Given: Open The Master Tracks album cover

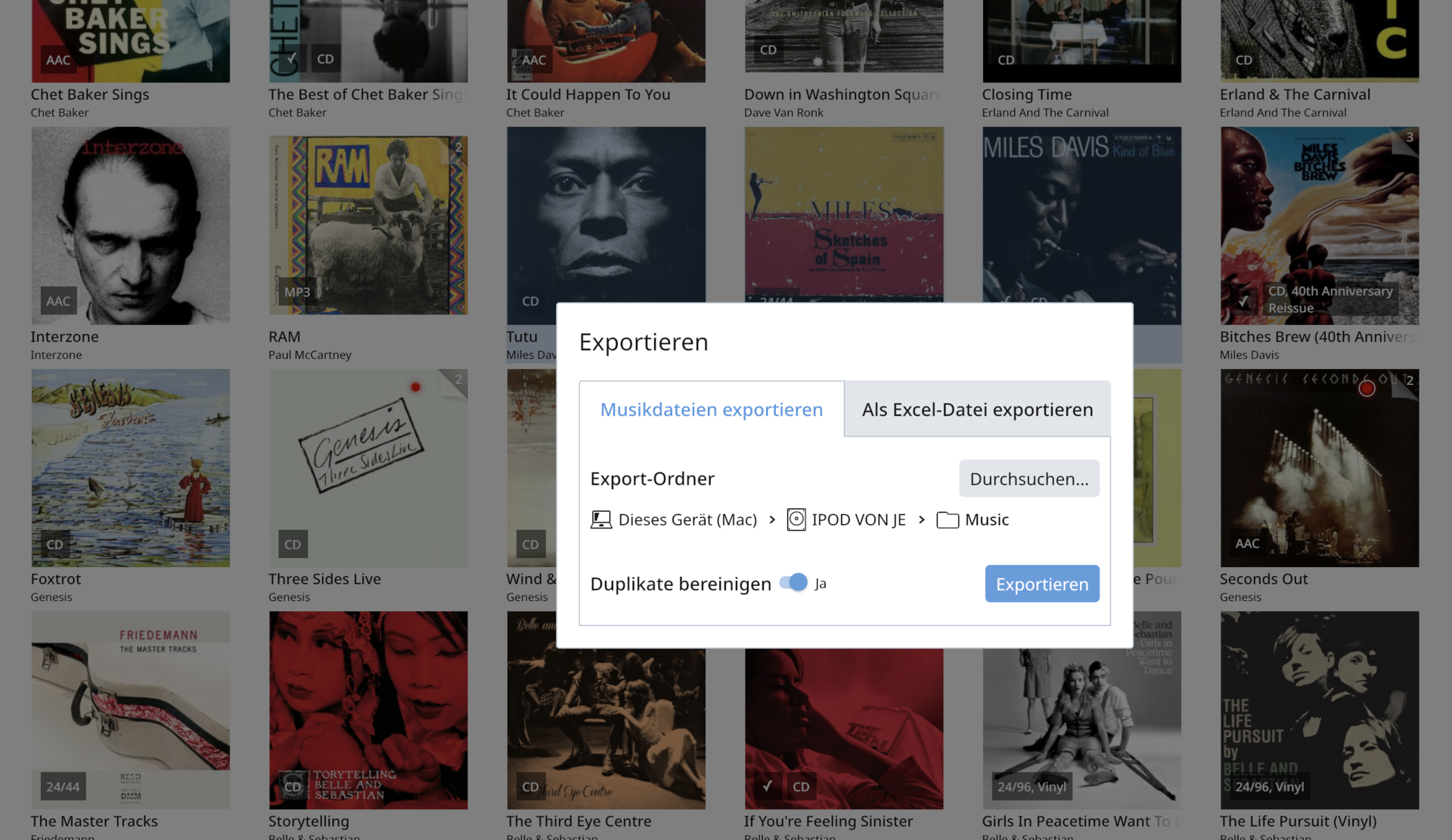Looking at the screenshot, I should [x=130, y=710].
